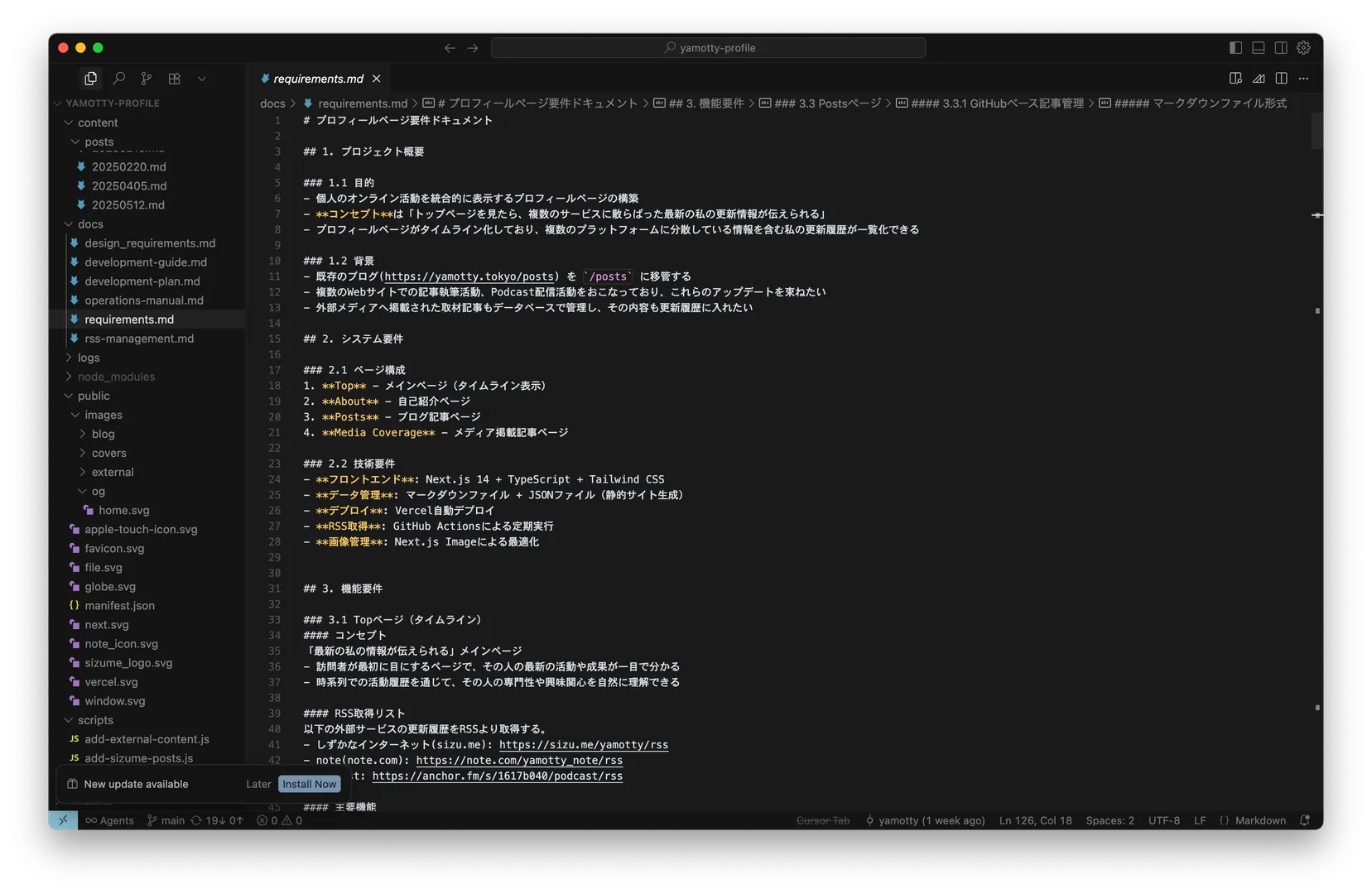Click the editor vertical scrollbar thumb

[1317, 131]
